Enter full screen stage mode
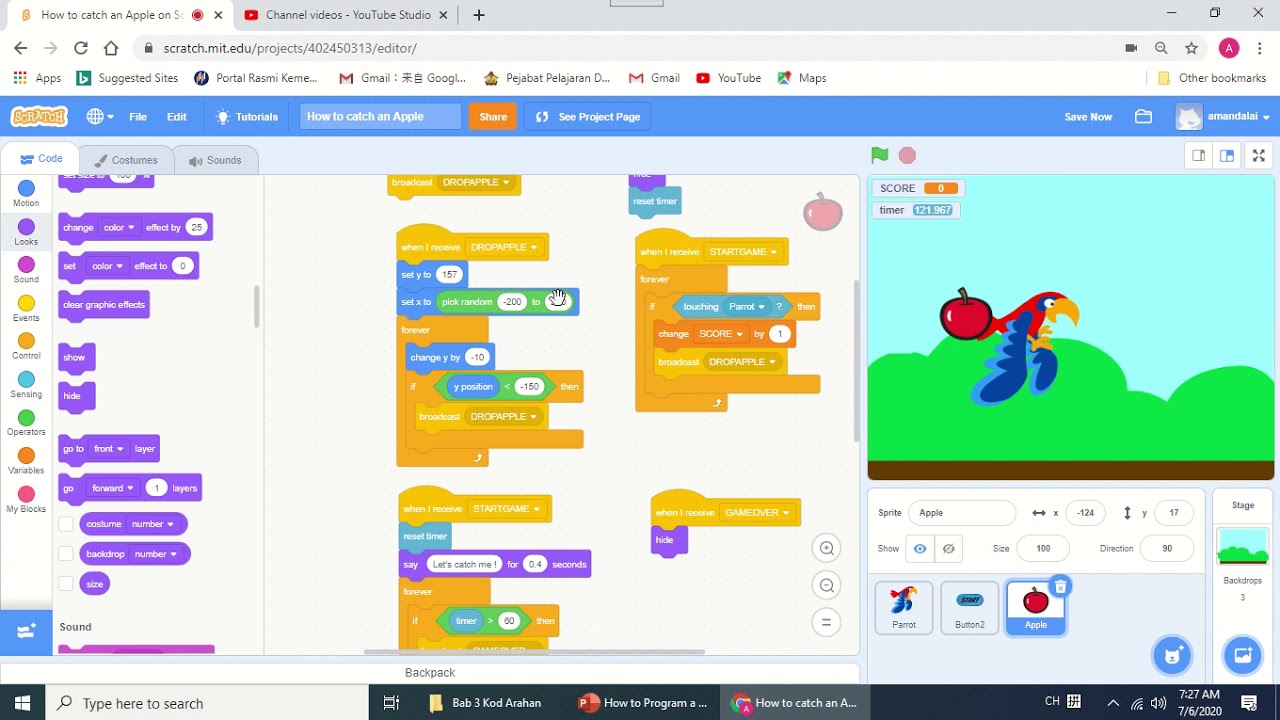 [x=1259, y=155]
